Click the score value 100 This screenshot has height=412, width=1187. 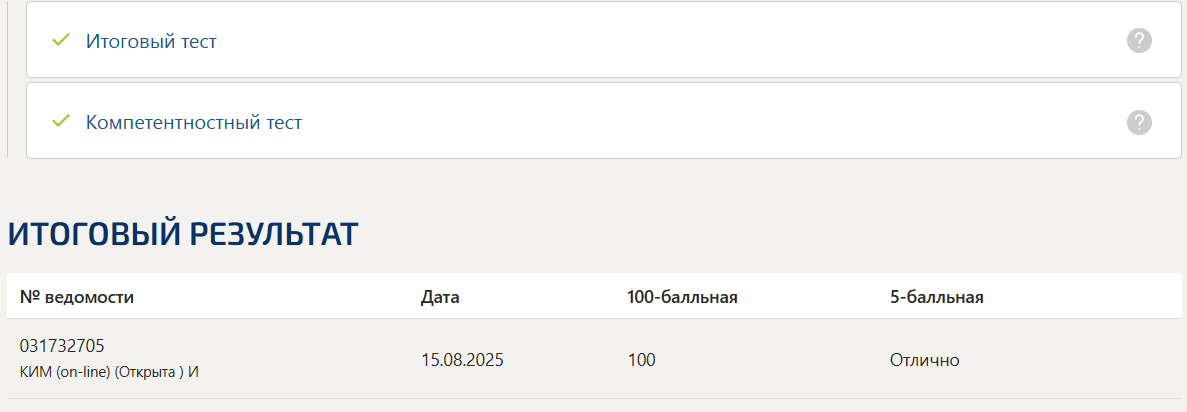coord(641,360)
